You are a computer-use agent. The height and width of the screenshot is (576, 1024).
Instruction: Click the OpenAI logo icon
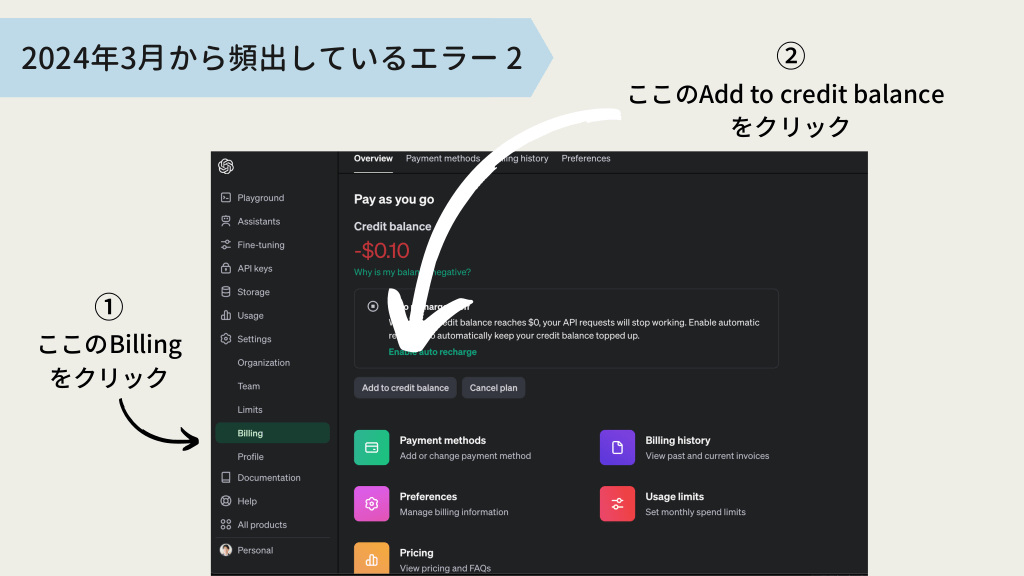(226, 166)
